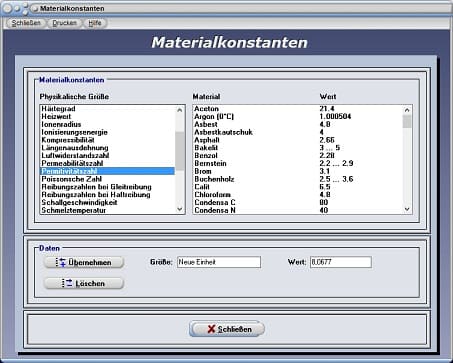
Task: Click down arrow of Physikalische Größe list
Action: tap(180, 209)
